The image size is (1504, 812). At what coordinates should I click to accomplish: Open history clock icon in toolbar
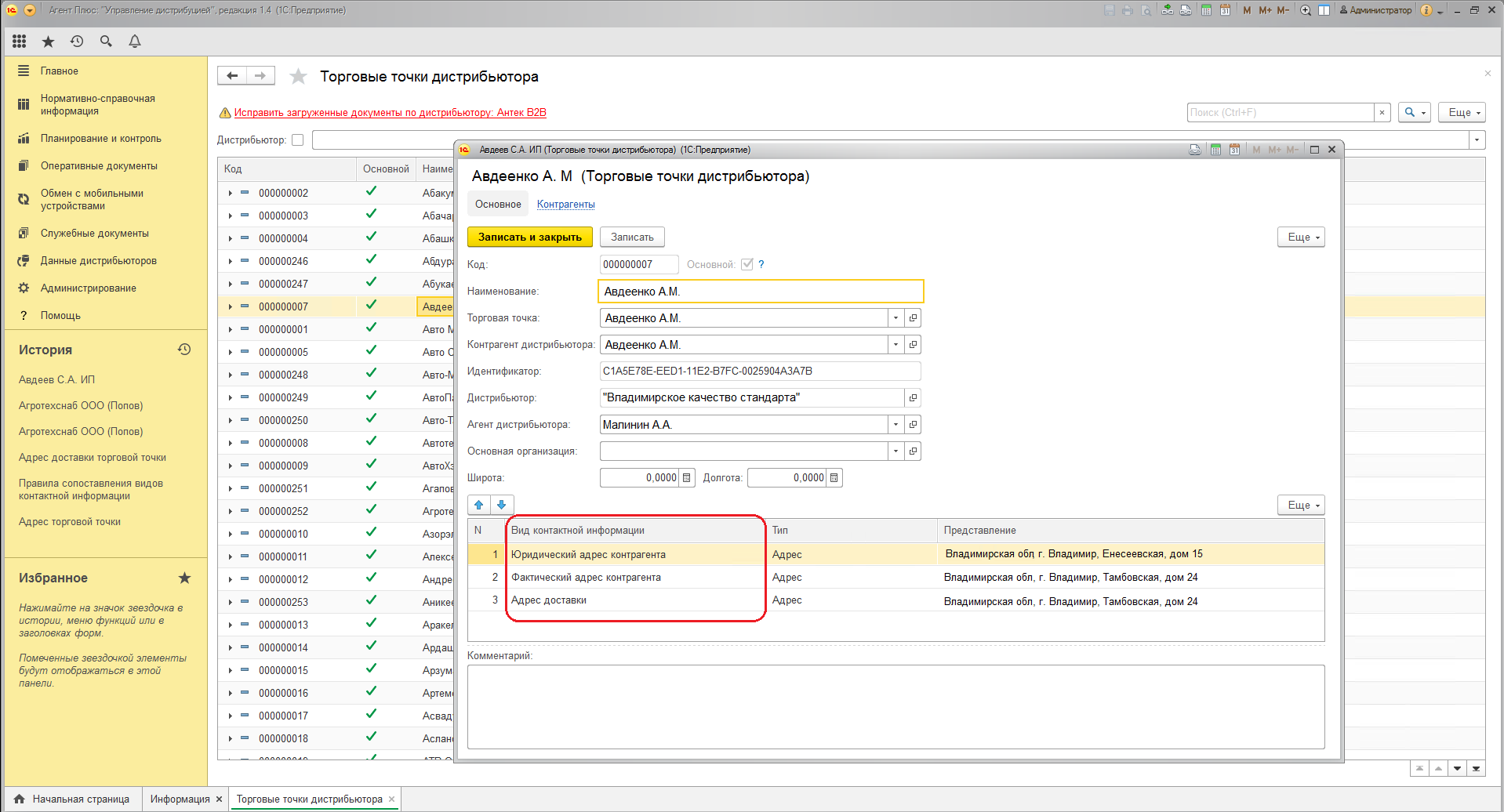pos(77,41)
